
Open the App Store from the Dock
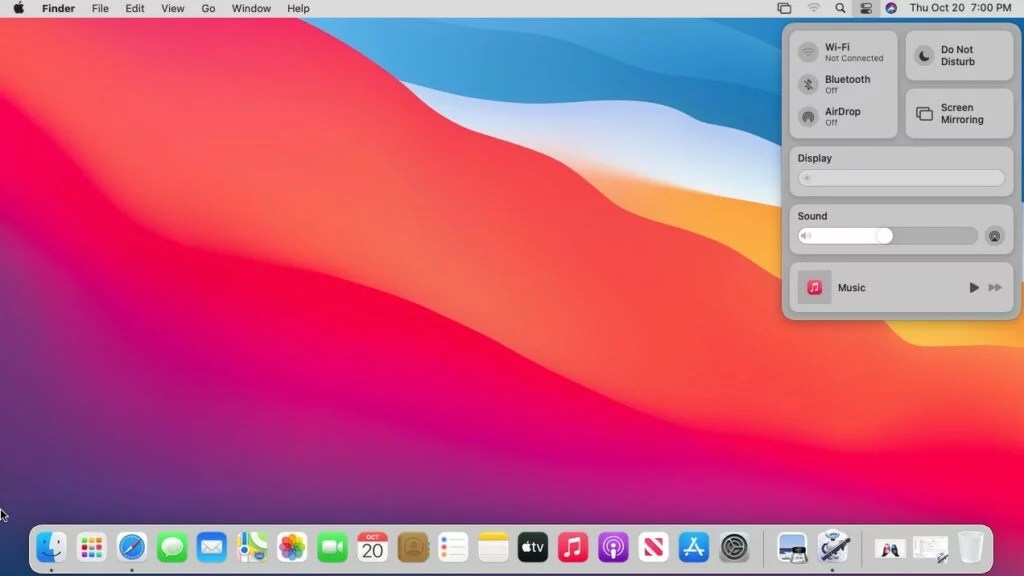(693, 547)
